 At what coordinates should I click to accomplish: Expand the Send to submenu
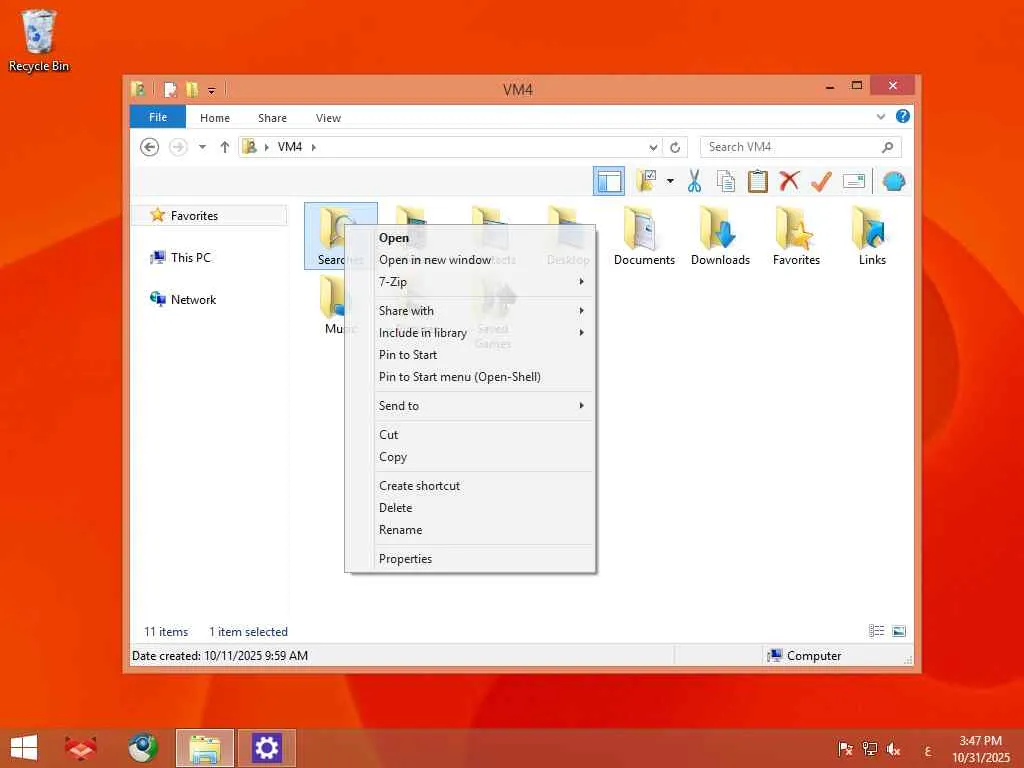(x=470, y=406)
